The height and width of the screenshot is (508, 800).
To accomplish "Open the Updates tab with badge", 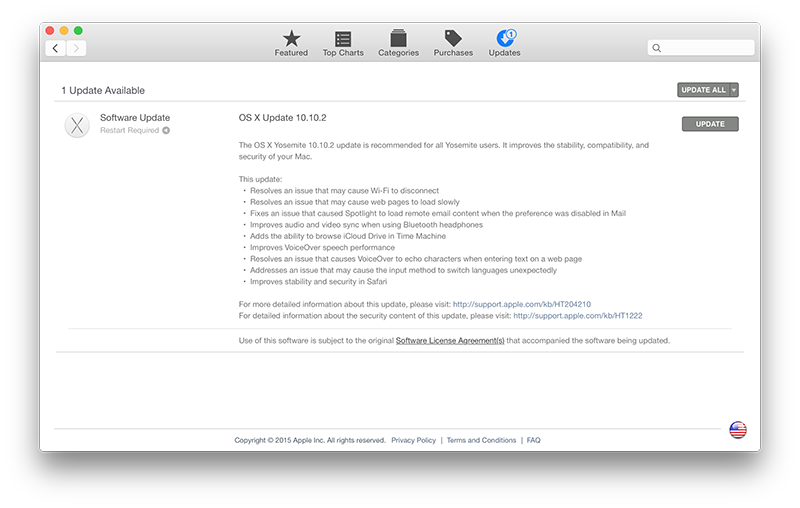I will coord(505,43).
